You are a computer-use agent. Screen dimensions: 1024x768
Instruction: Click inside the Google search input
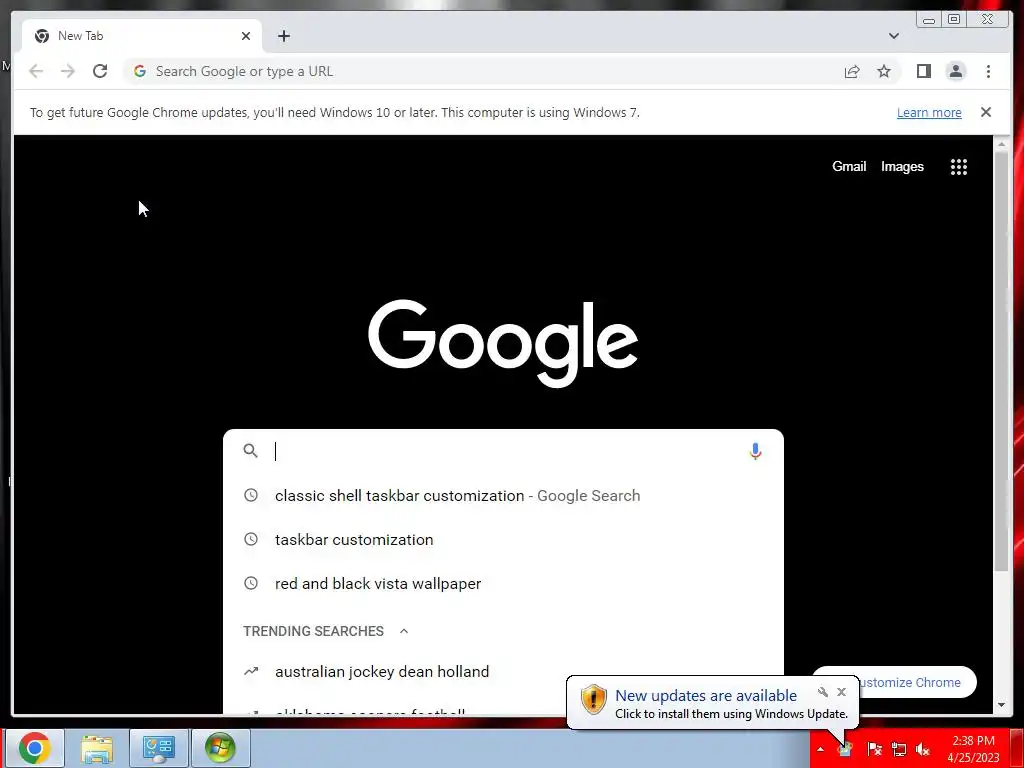503,451
